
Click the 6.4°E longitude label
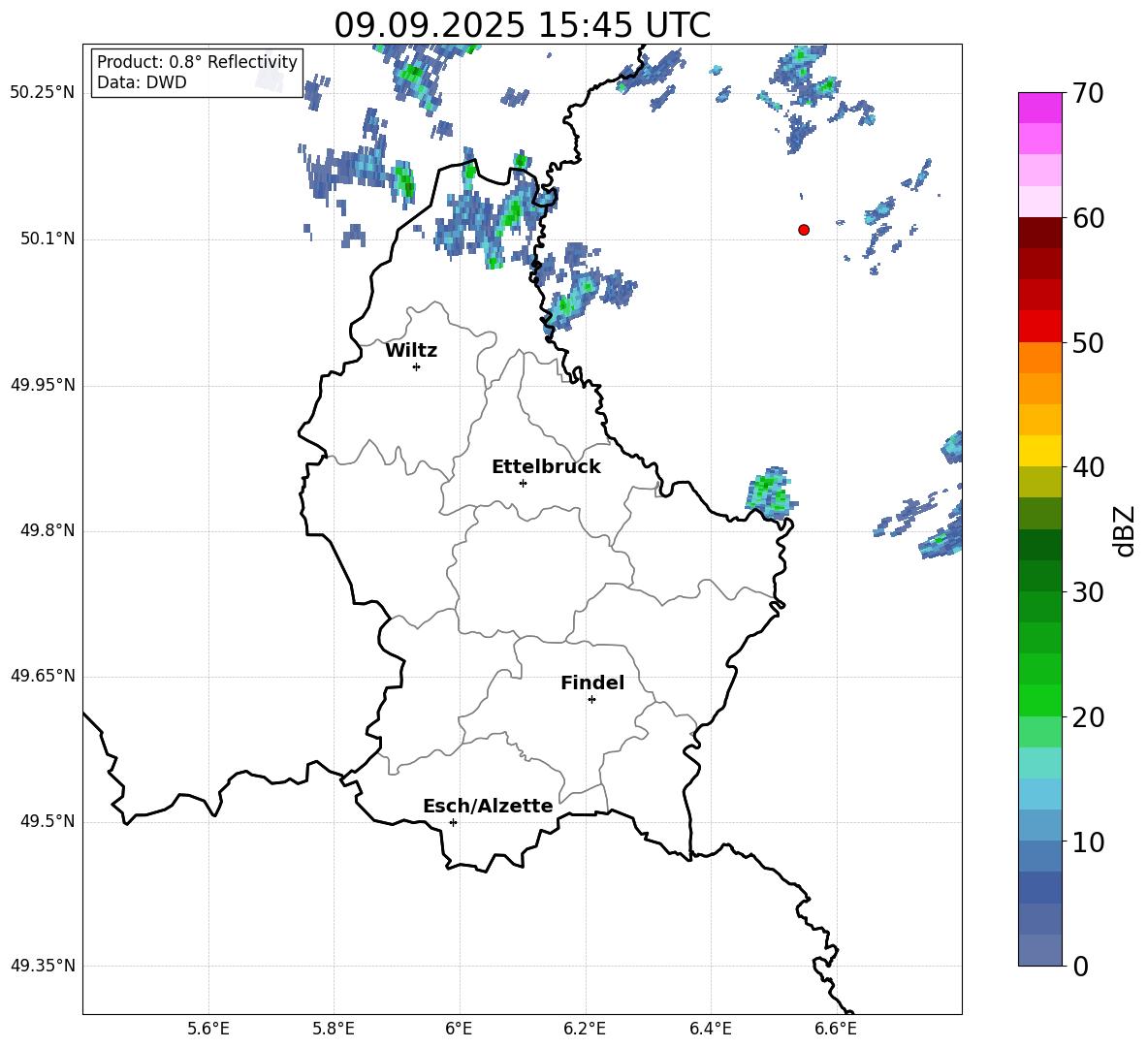coord(710,1029)
